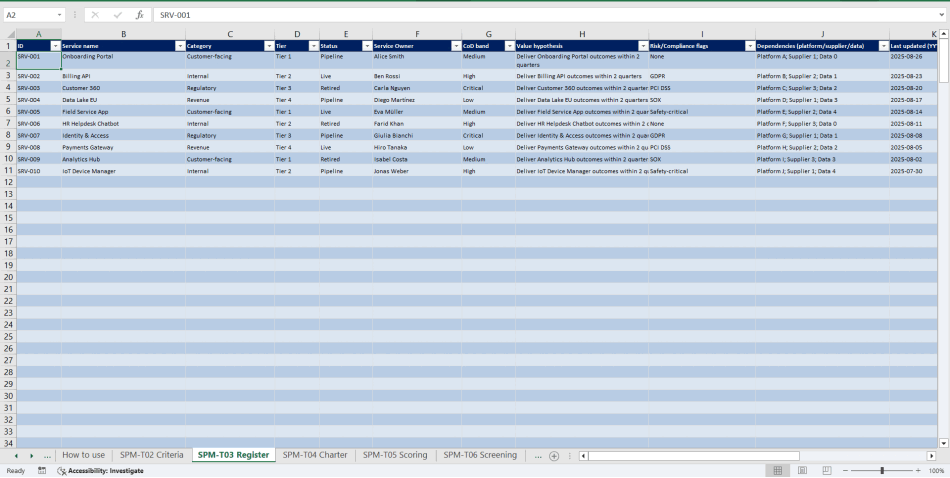This screenshot has width=950, height=478.
Task: Switch to Page Layout view icon
Action: point(802,470)
